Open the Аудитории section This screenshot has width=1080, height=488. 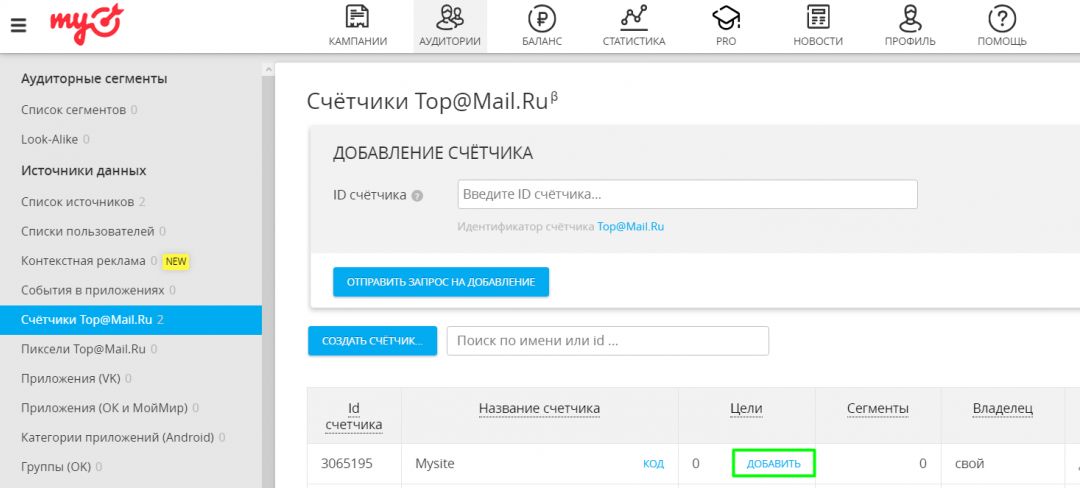click(x=450, y=26)
